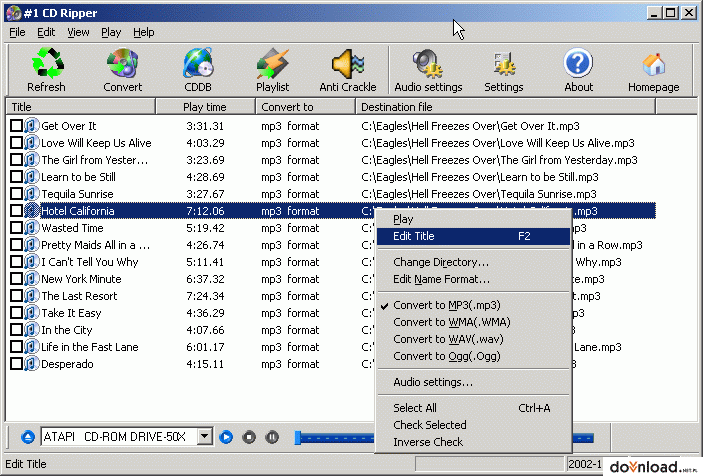The width and height of the screenshot is (703, 476).
Task: Click the track icon beside Tequila Sunrise
Action: [31, 194]
